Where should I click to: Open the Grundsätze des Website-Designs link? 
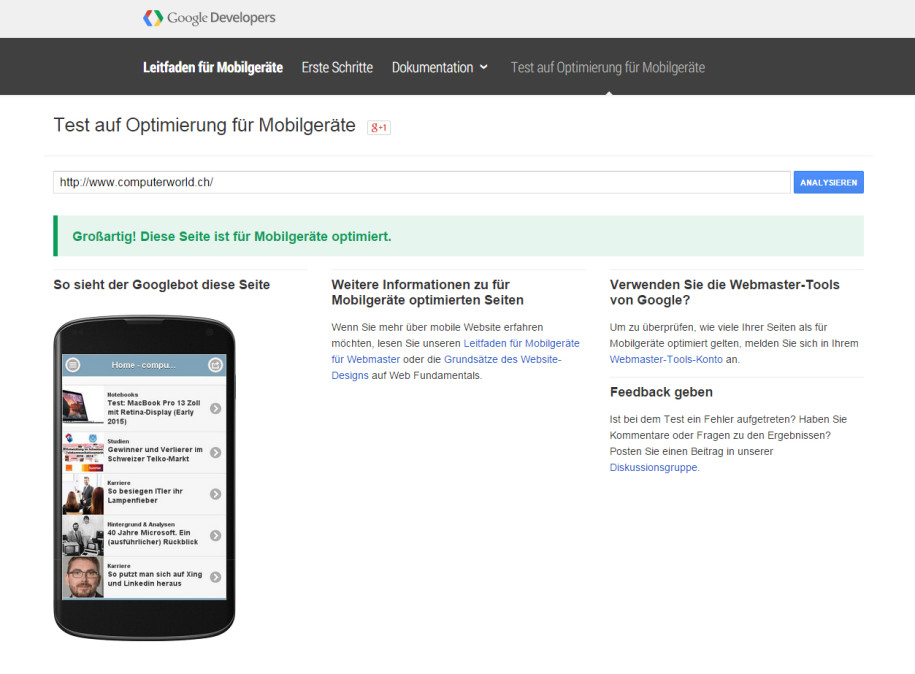tap(446, 368)
